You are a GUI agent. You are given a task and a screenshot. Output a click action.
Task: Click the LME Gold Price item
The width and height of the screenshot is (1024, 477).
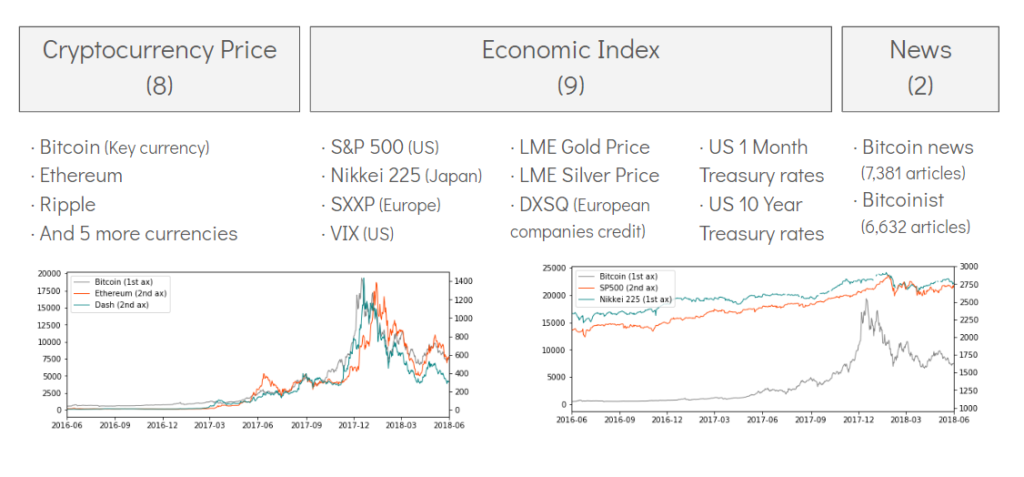point(584,148)
